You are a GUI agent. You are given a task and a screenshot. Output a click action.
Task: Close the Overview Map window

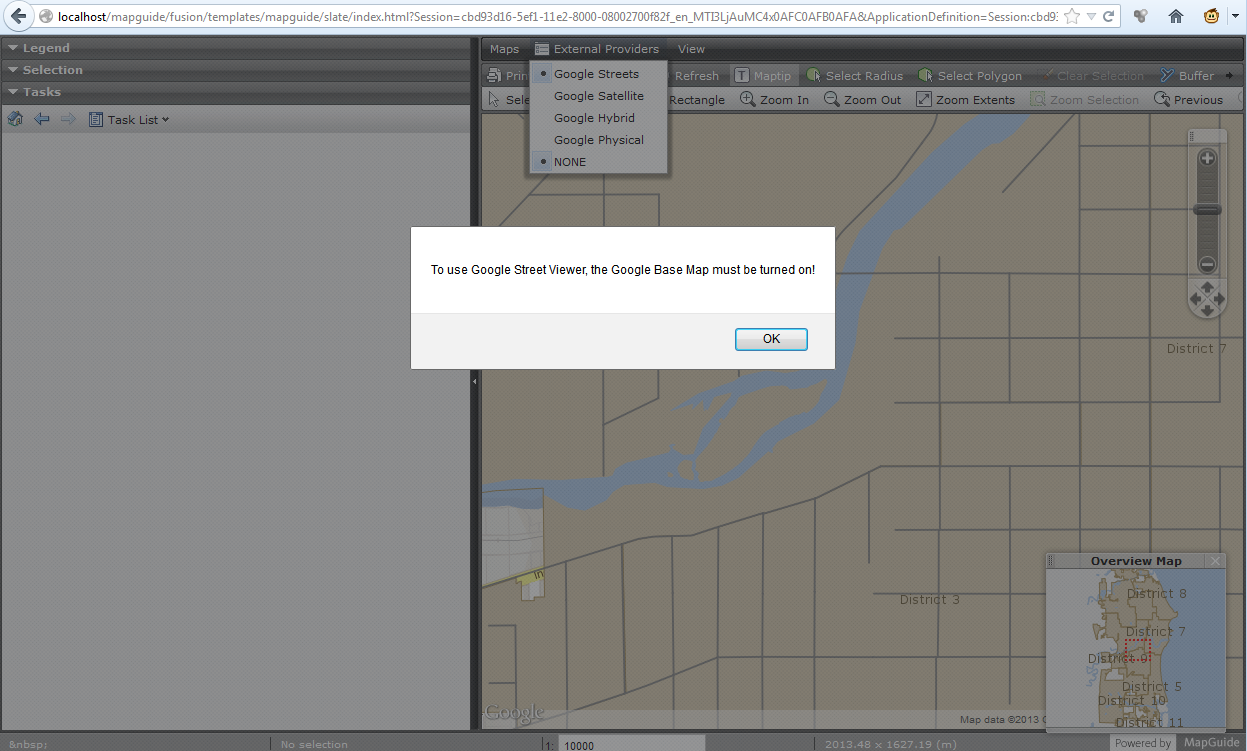click(1215, 561)
